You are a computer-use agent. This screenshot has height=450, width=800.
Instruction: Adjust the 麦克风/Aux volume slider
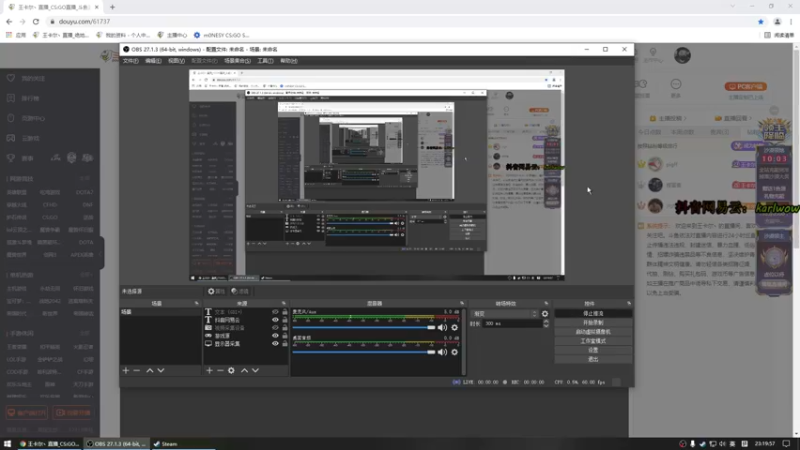364,328
